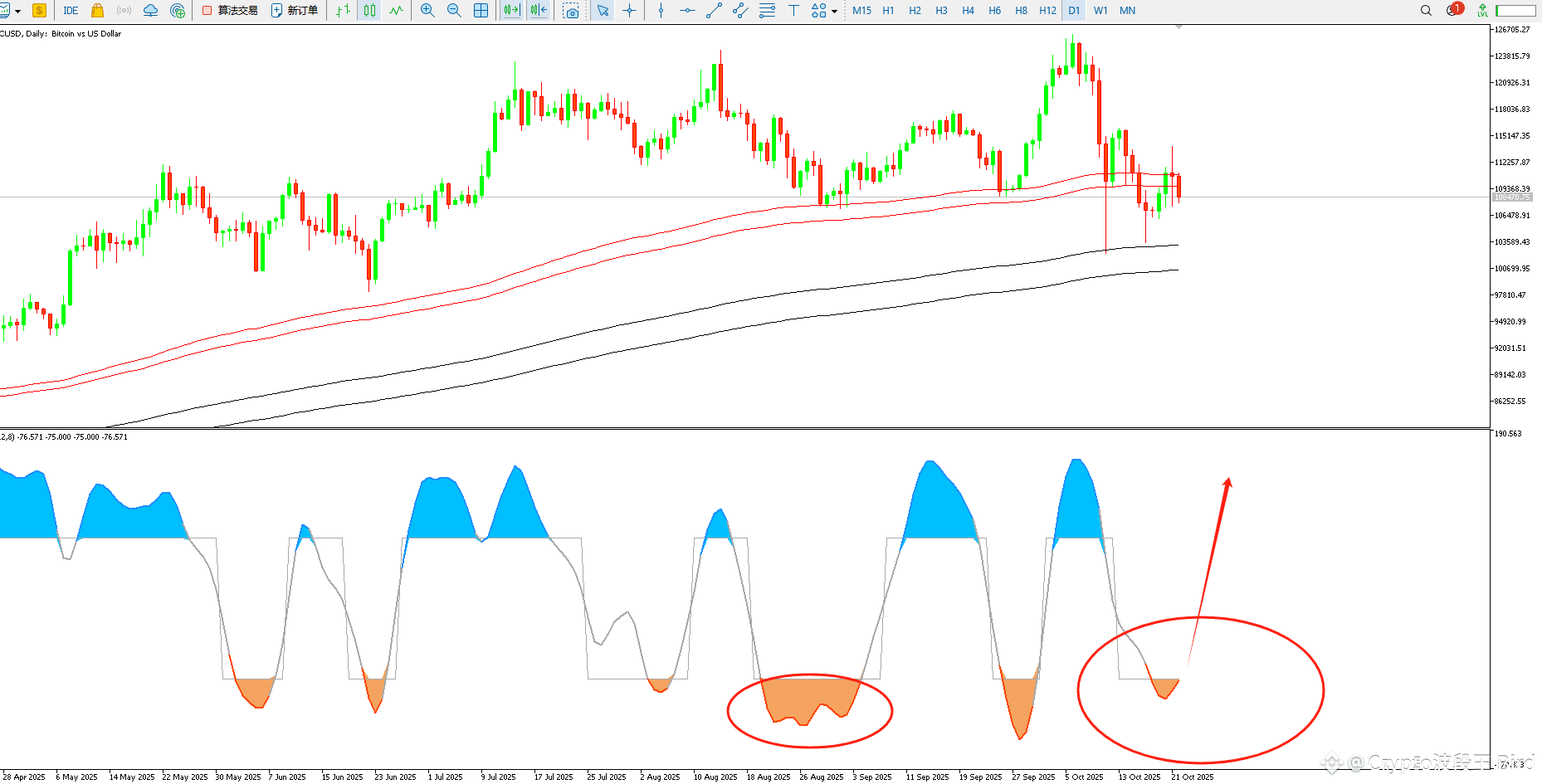Select the text label tool
Screen dimensions: 1542x784
tap(793, 11)
